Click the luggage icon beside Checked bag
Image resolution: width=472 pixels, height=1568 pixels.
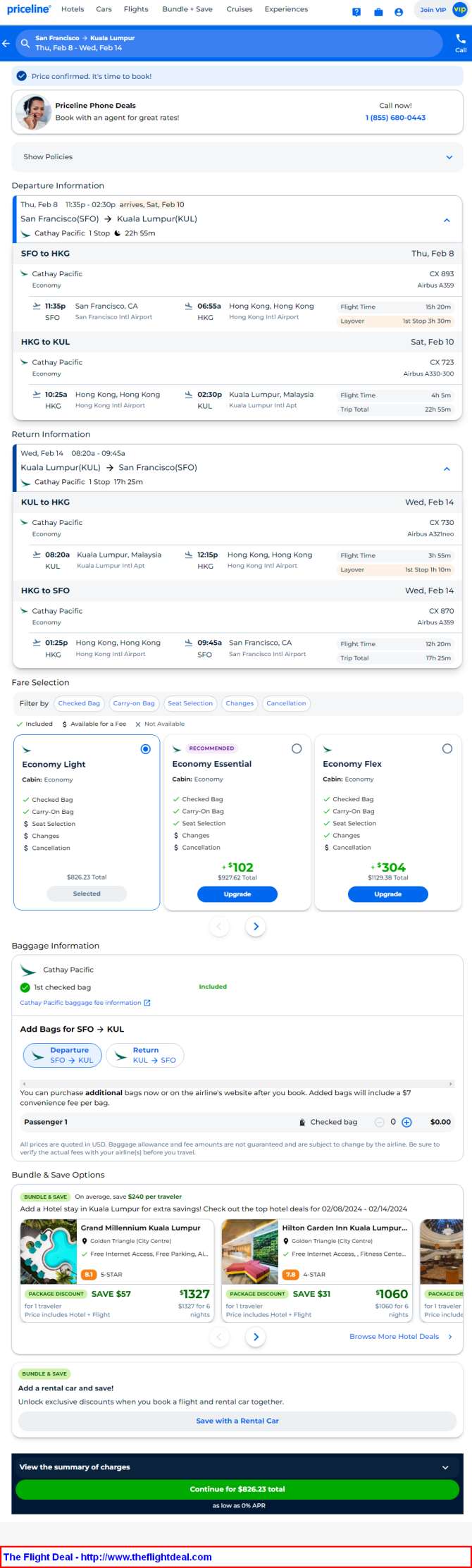tap(302, 1122)
